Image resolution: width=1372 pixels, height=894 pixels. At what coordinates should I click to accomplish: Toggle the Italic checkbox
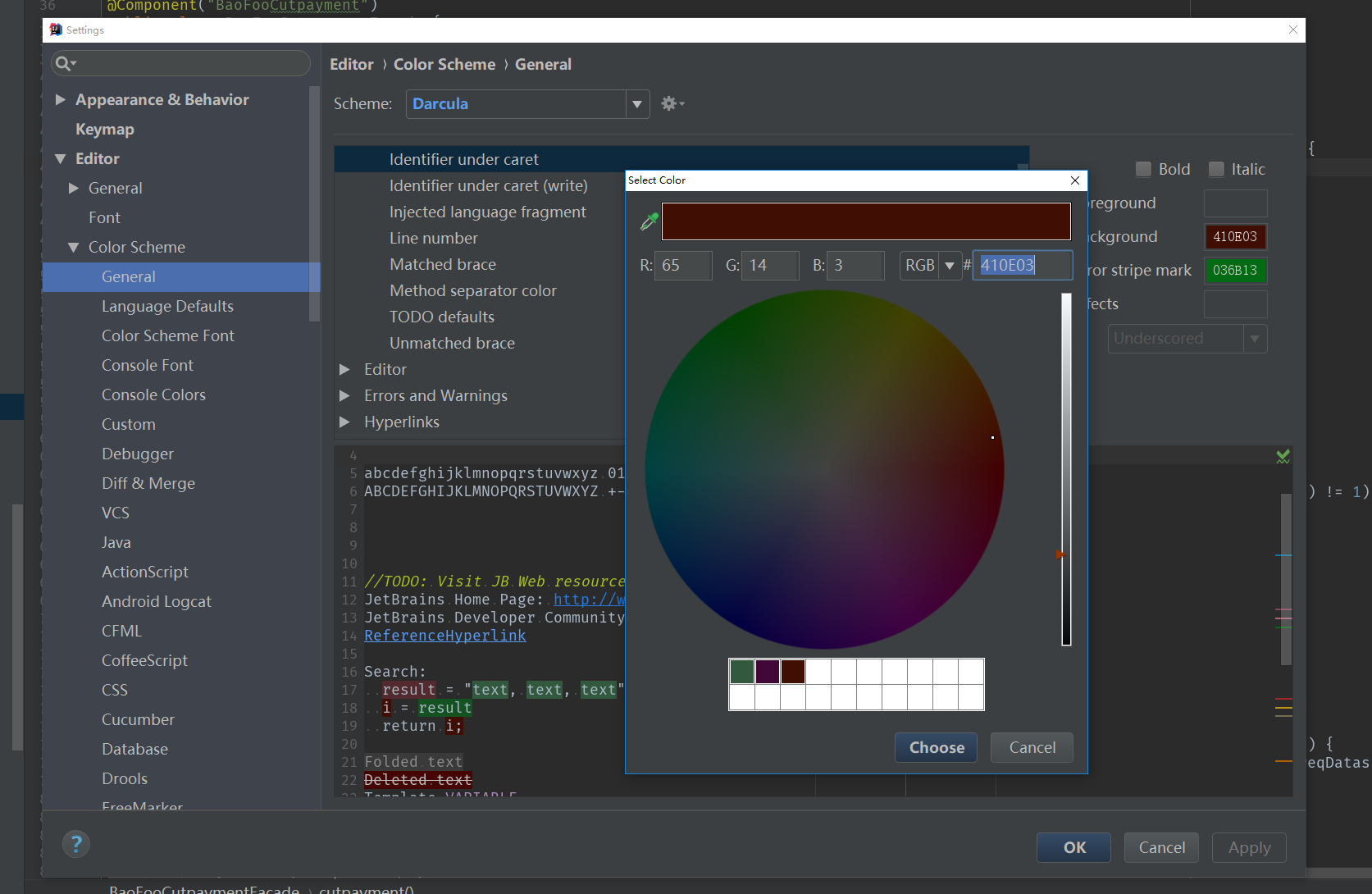click(1216, 169)
